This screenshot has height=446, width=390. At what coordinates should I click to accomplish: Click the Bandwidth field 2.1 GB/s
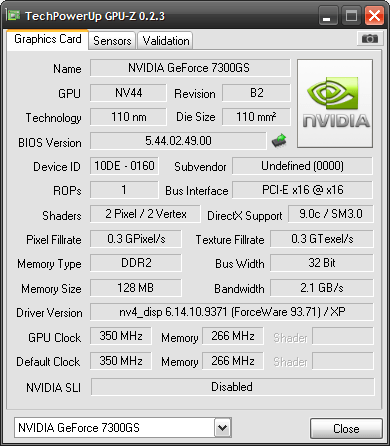point(322,288)
